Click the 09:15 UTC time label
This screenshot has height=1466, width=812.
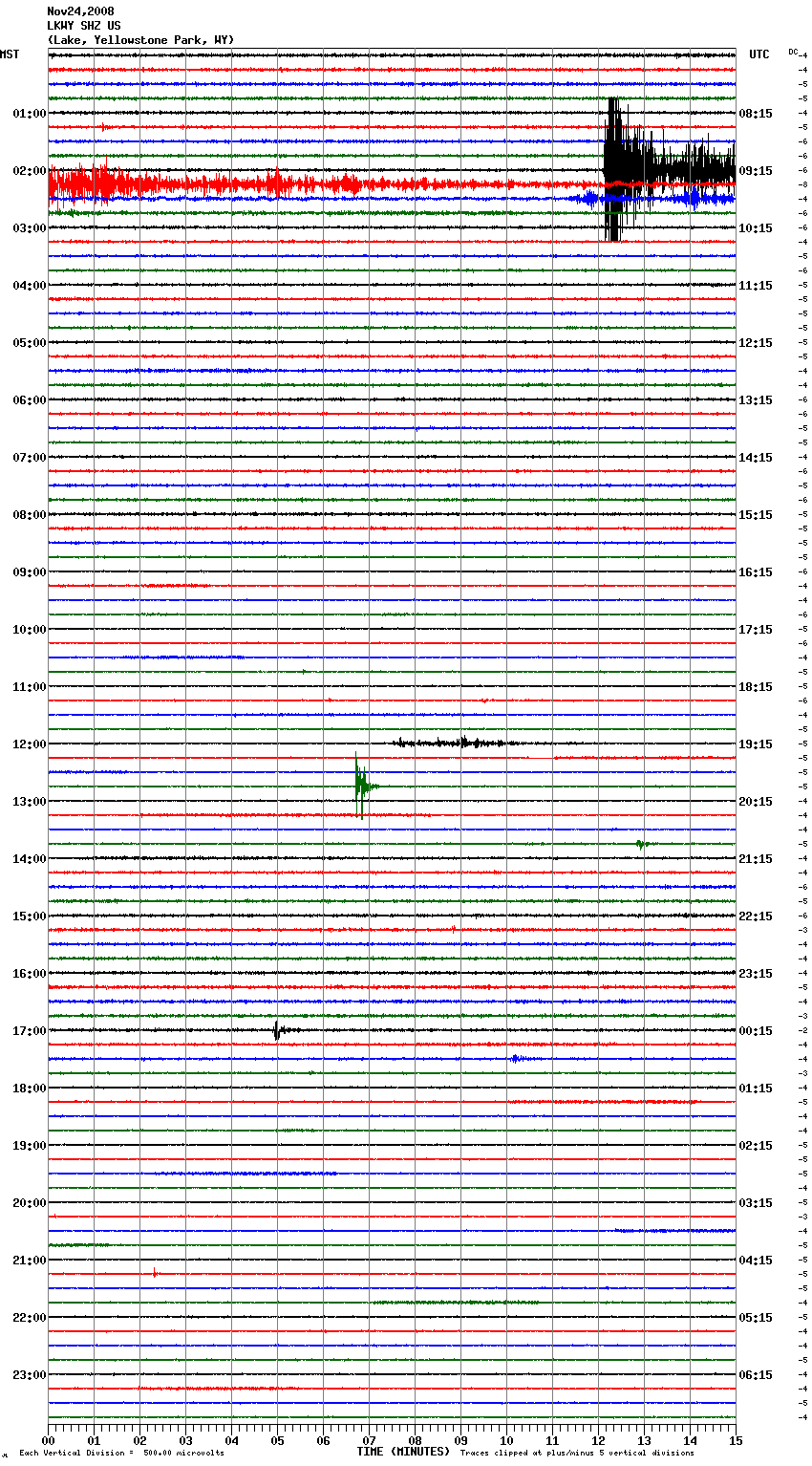point(756,171)
